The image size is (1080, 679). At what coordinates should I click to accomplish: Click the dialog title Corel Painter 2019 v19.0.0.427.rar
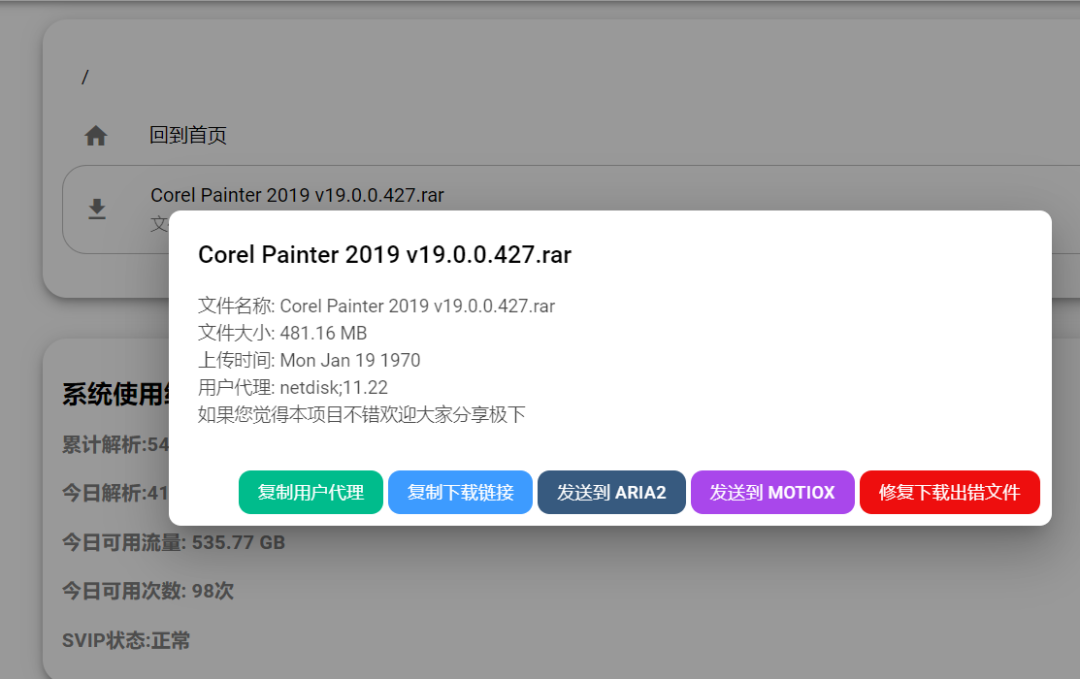(384, 254)
